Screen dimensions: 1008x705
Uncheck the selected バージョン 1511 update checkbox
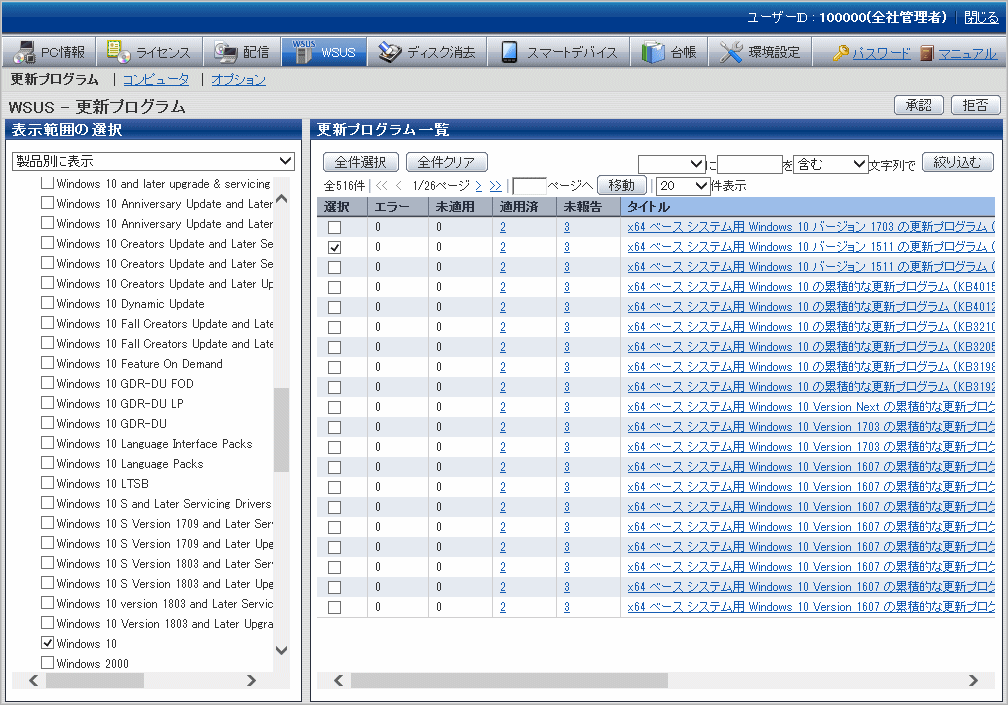point(334,247)
